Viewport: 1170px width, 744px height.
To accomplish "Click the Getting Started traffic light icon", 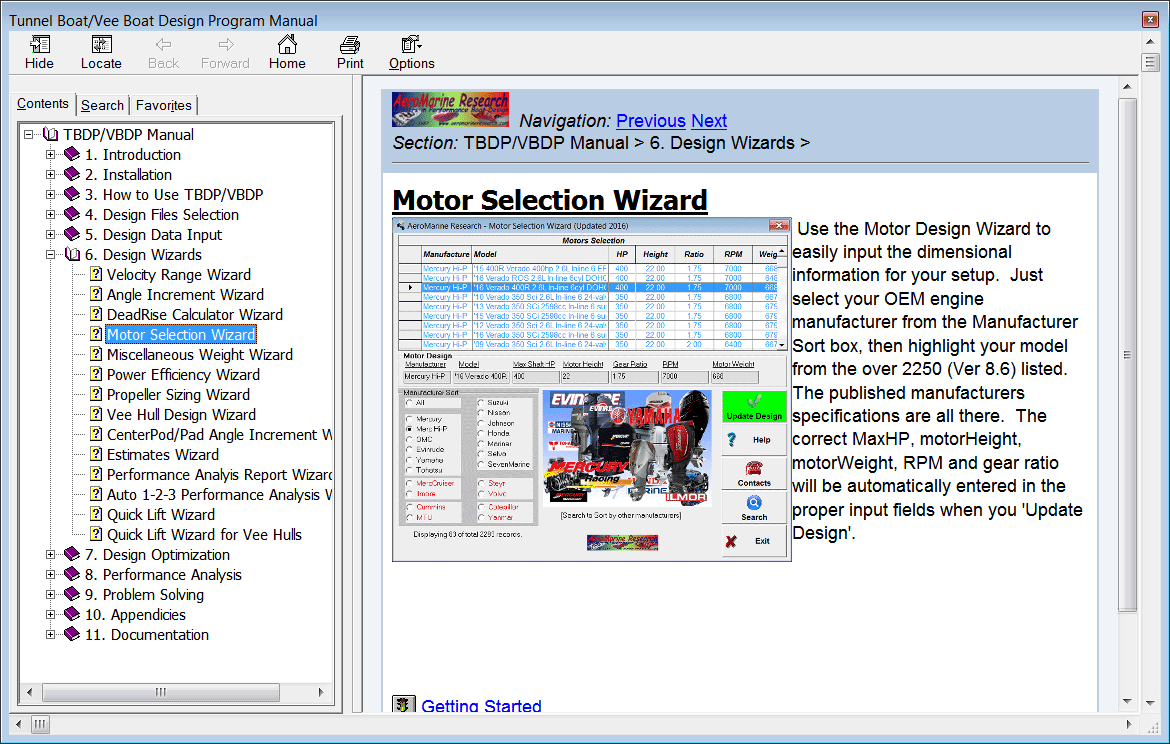I will point(404,704).
